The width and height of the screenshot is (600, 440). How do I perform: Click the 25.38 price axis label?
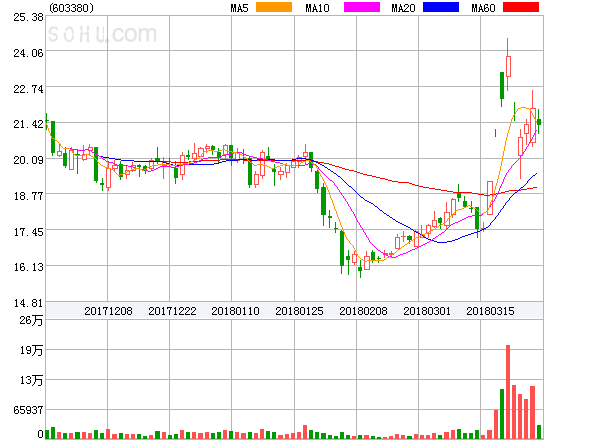22,18
